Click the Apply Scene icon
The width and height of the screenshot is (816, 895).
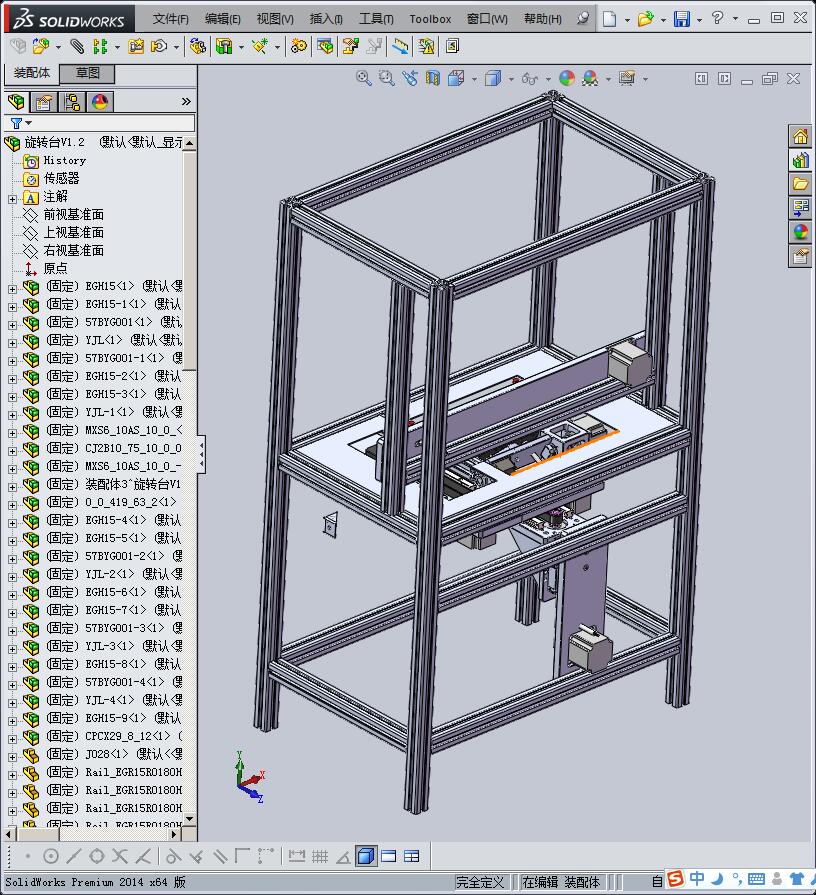click(x=590, y=78)
